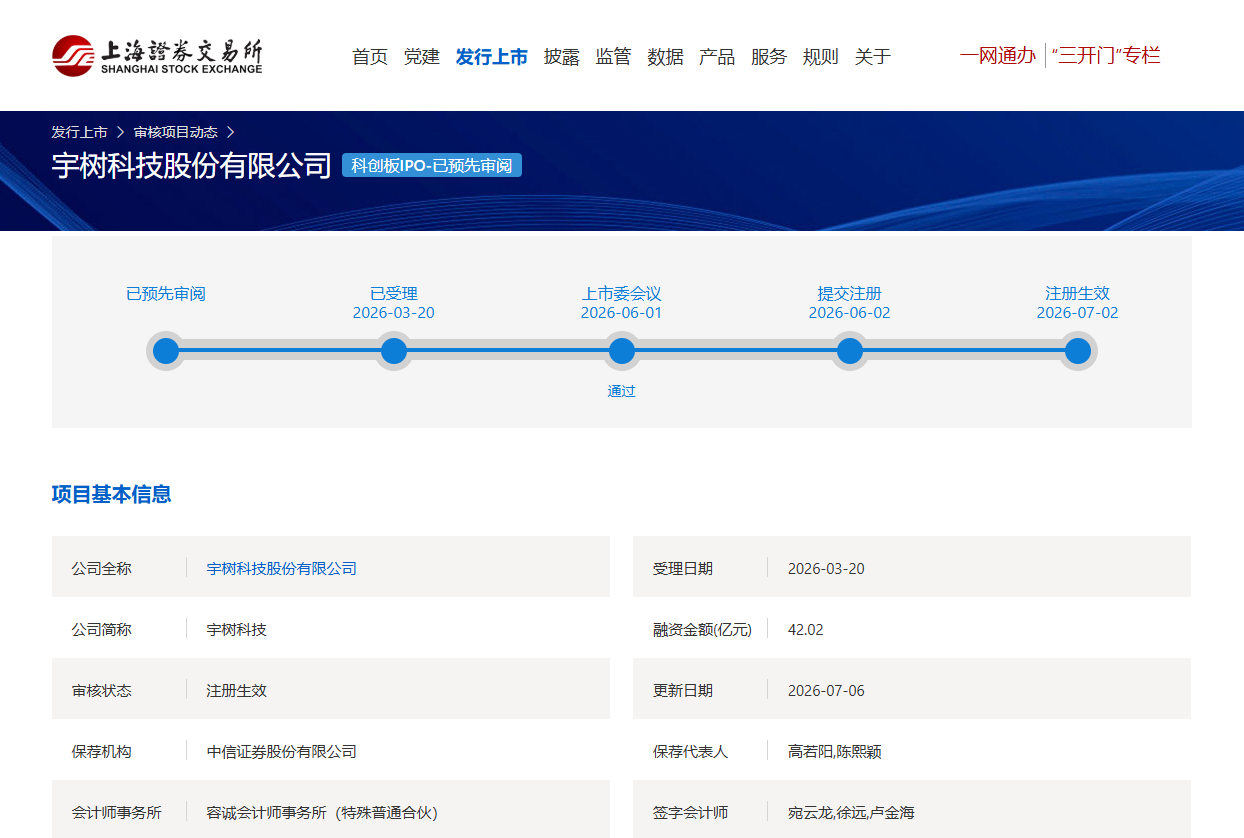Select the 发行上市 navigation item
Image resolution: width=1244 pixels, height=838 pixels.
pos(492,57)
